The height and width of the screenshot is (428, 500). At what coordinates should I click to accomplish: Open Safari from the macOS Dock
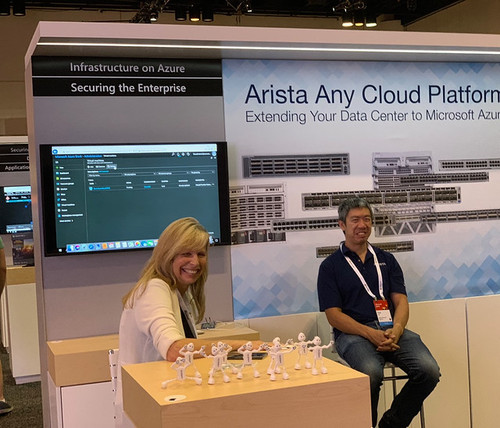(x=91, y=247)
